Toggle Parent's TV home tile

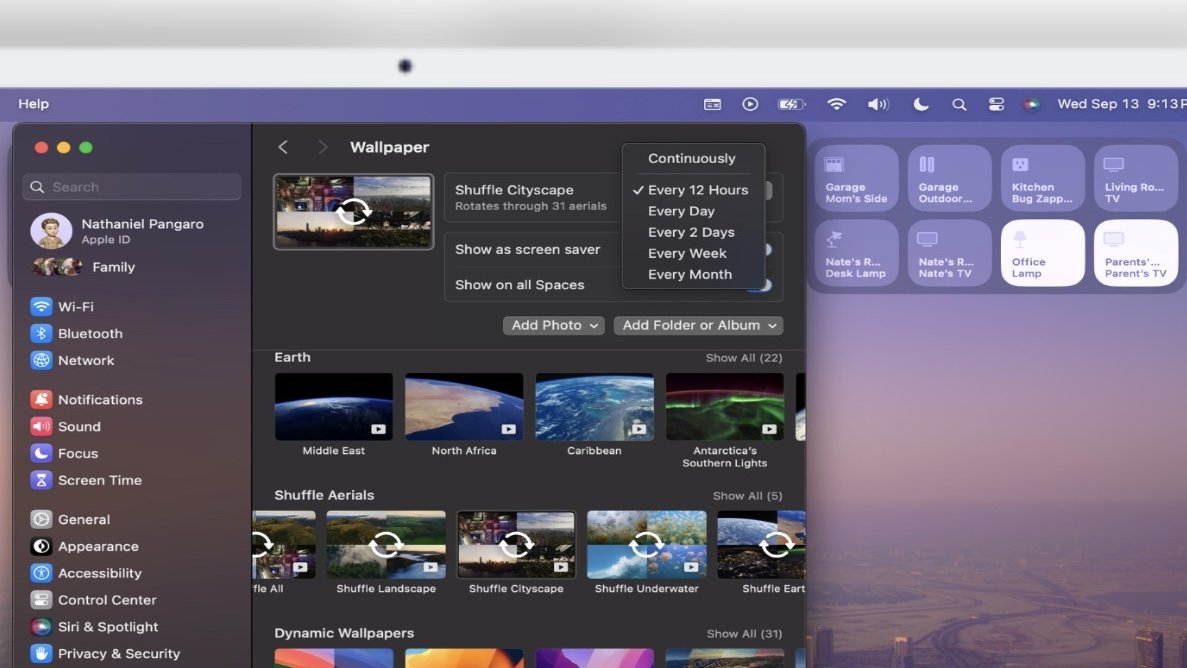(x=1135, y=253)
